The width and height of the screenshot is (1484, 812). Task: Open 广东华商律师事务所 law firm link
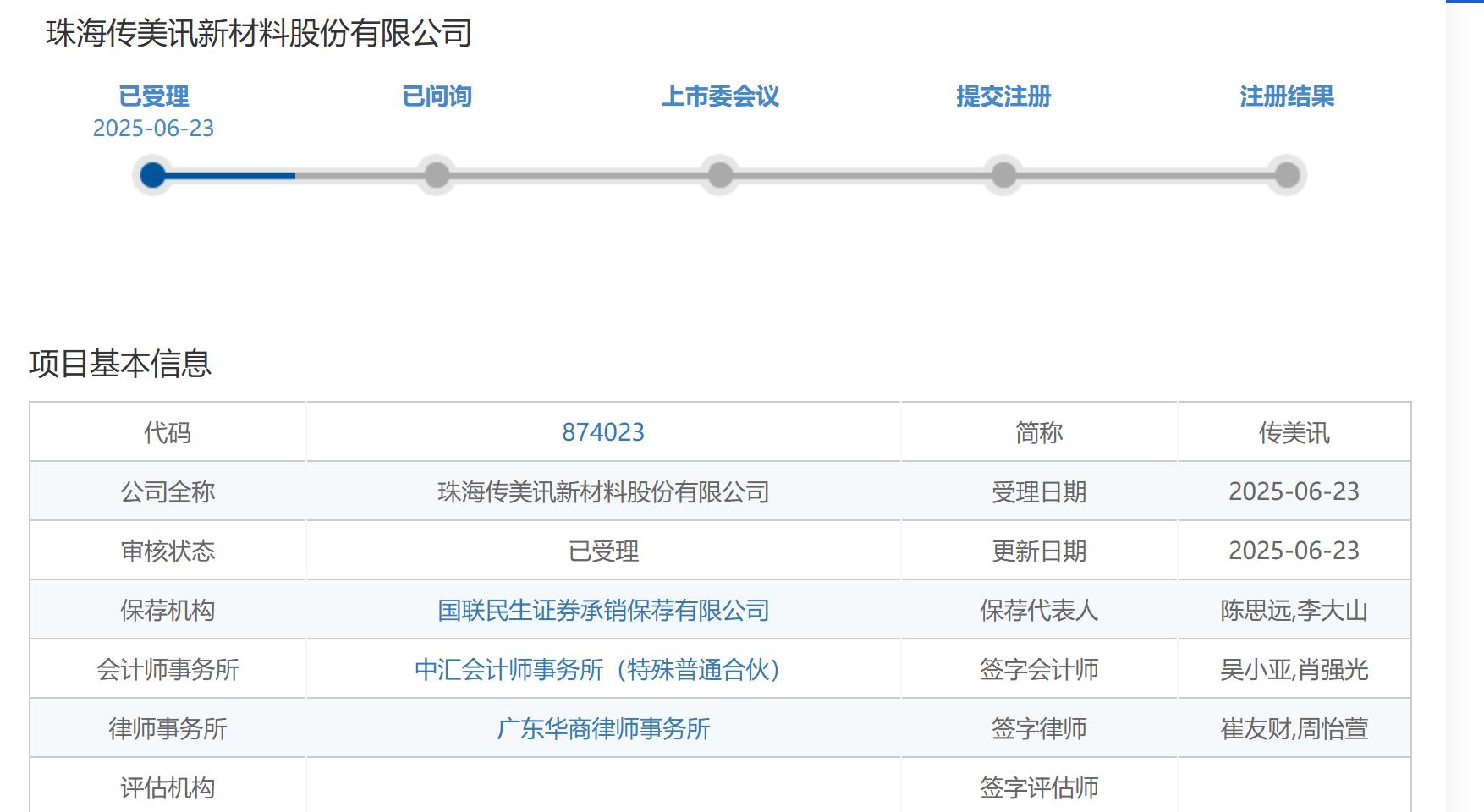click(x=603, y=728)
